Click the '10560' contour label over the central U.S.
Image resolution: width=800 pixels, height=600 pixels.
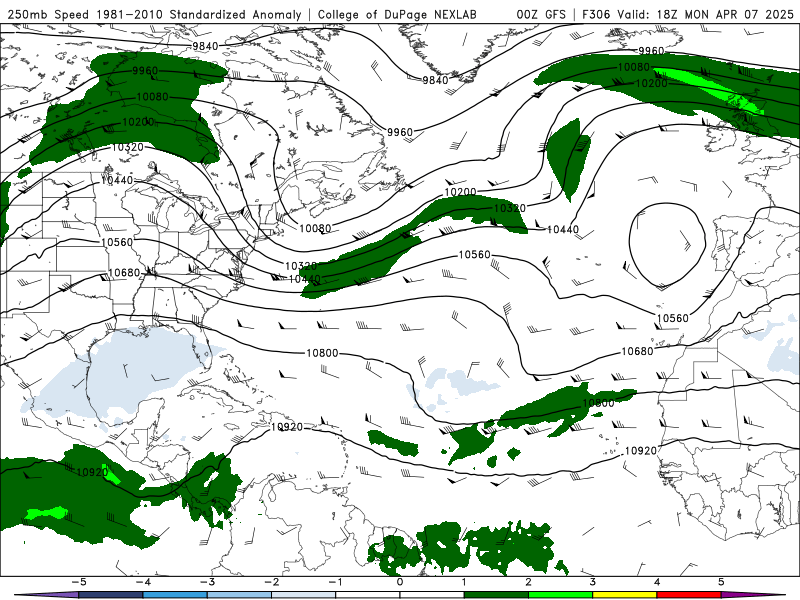pyautogui.click(x=117, y=242)
